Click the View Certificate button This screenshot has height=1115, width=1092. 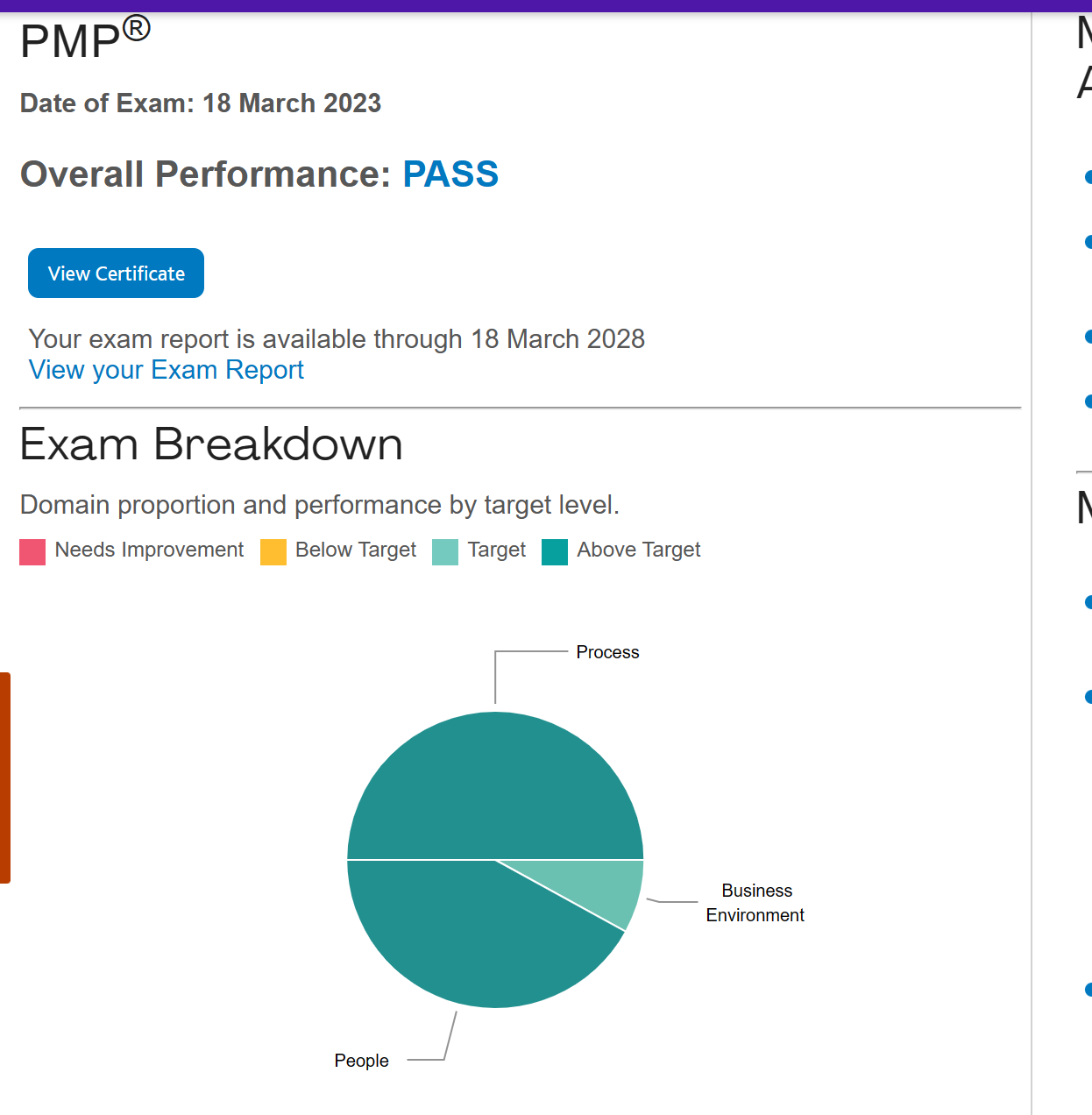point(116,273)
